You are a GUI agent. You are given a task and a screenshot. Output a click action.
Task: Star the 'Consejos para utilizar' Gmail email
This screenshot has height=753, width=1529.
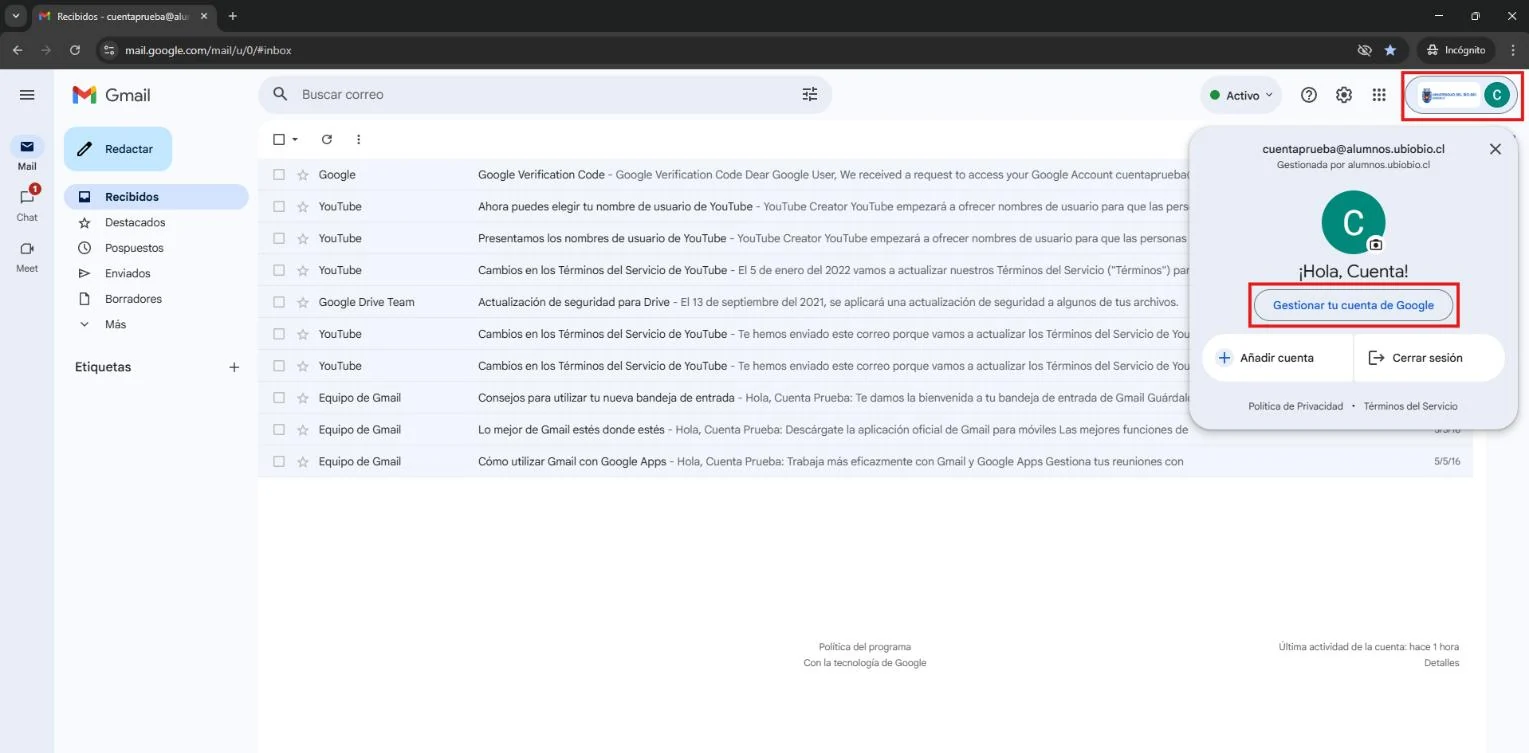click(x=303, y=398)
